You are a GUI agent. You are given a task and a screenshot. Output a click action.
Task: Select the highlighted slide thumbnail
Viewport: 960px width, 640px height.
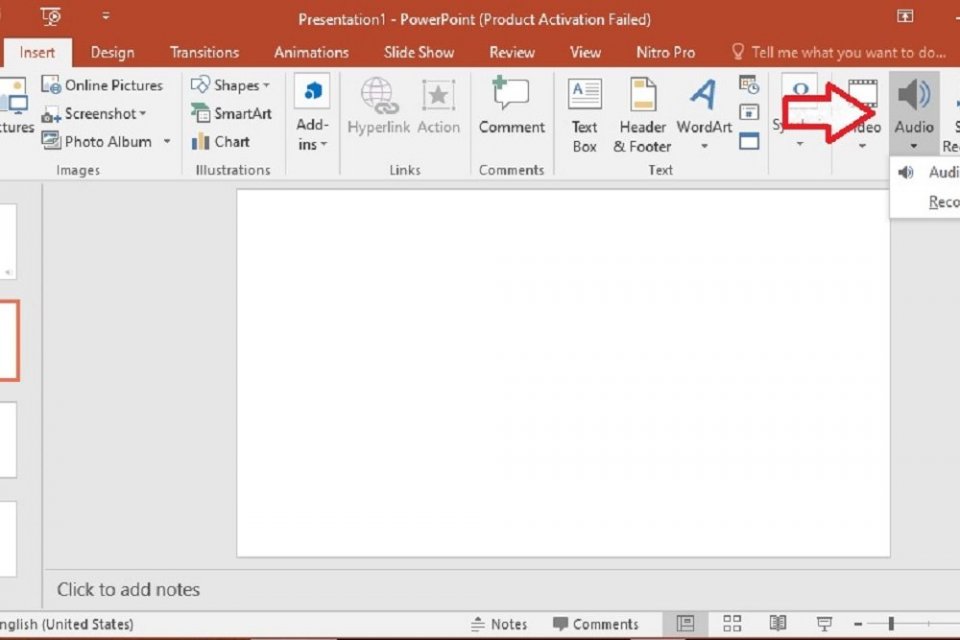(x=9, y=341)
